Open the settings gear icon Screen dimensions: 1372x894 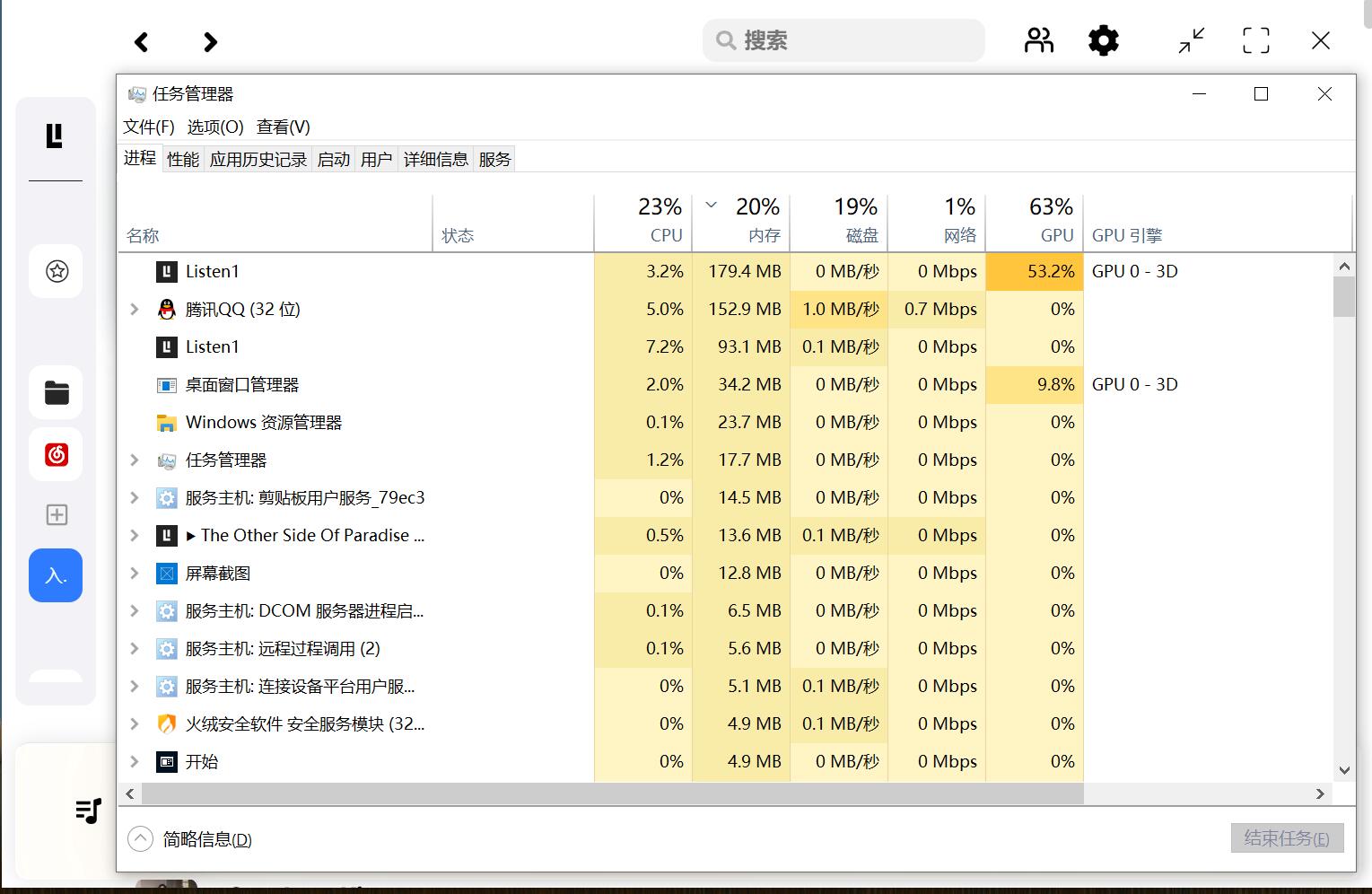(x=1103, y=40)
